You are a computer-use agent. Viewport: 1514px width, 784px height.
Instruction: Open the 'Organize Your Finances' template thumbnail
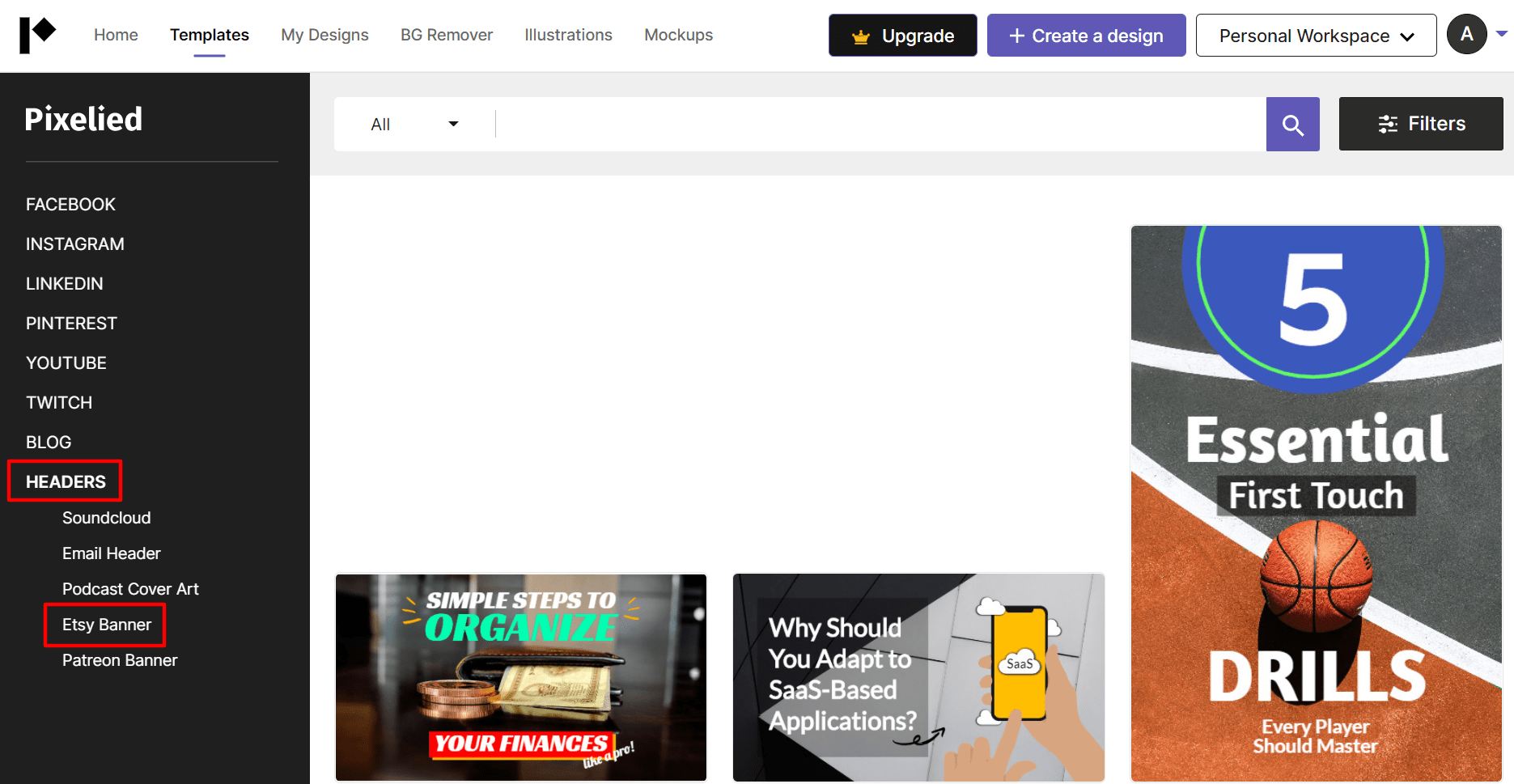tap(521, 677)
